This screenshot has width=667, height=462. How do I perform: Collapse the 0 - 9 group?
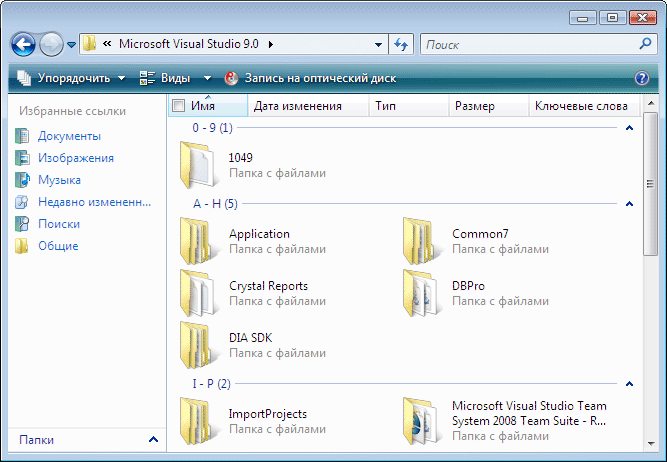[x=630, y=128]
